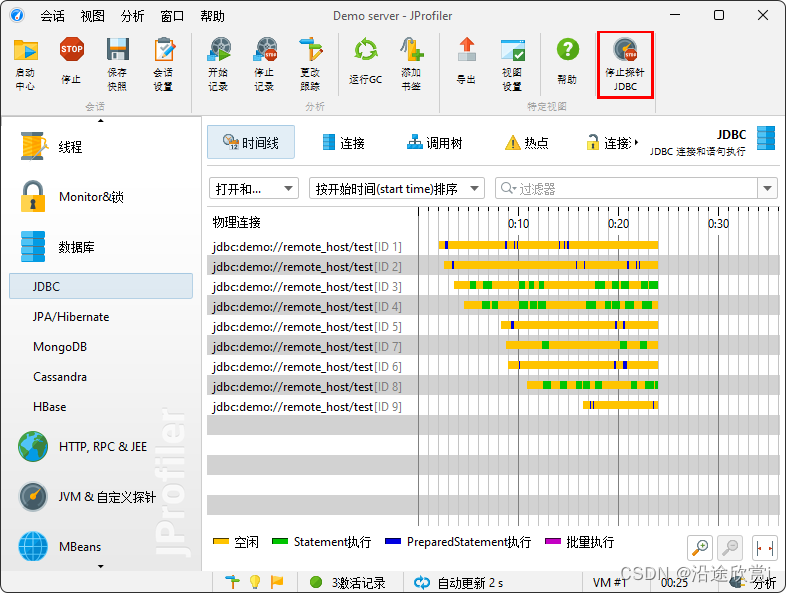
Task: Open the MBeans sidebar section
Action: point(59,546)
